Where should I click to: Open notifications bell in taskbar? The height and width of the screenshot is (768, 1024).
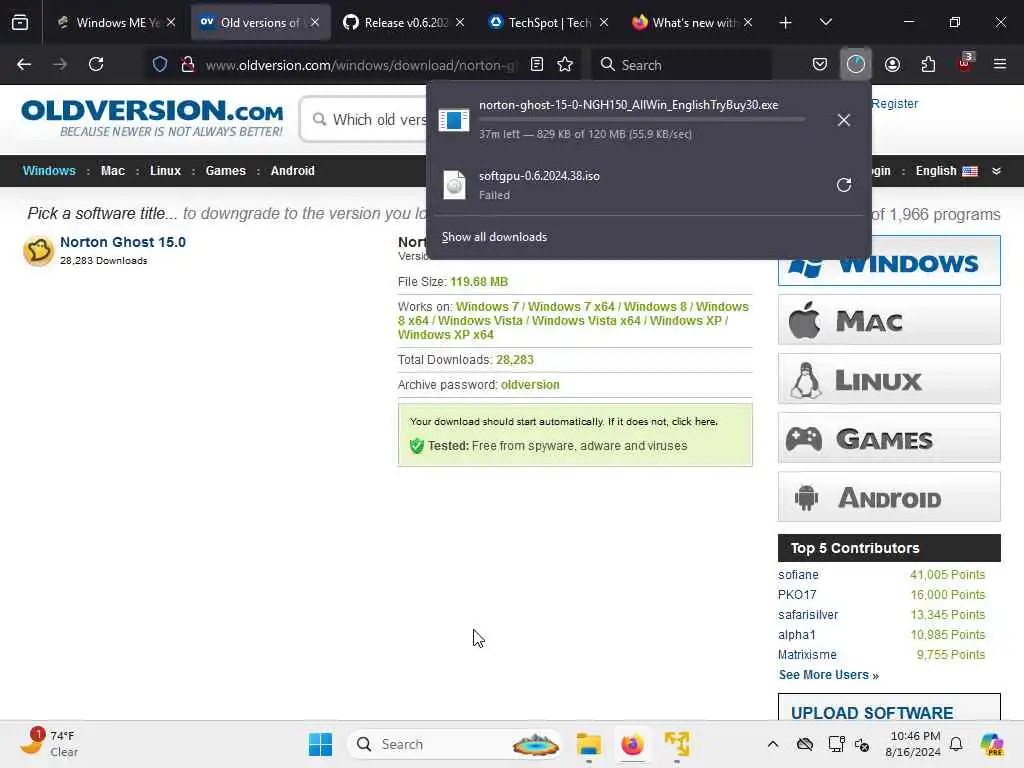point(956,744)
